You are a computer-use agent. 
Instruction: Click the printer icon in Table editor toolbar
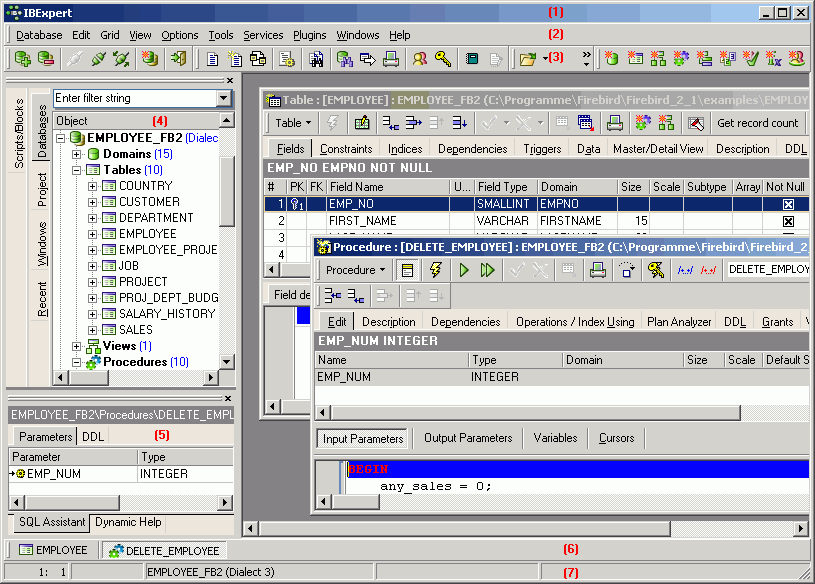point(615,123)
